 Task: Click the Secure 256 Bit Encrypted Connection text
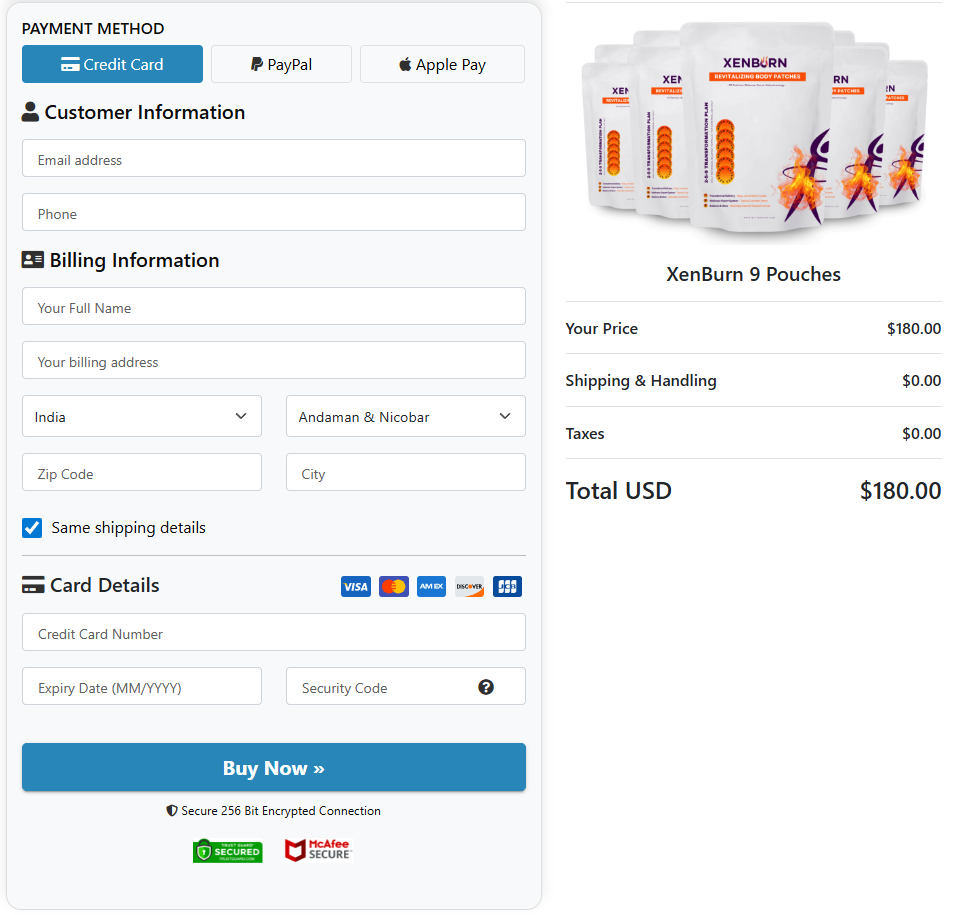tap(273, 810)
